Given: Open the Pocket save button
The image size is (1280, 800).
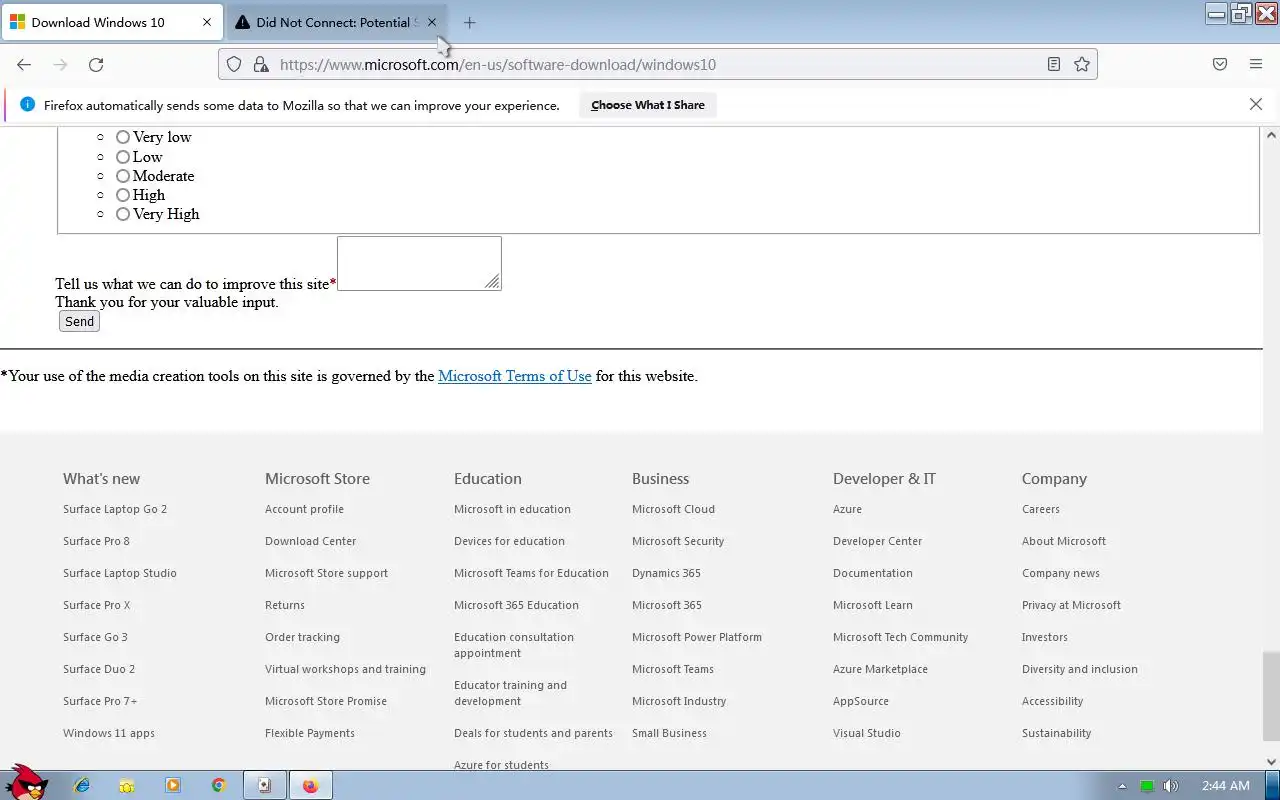Looking at the screenshot, I should point(1220,64).
